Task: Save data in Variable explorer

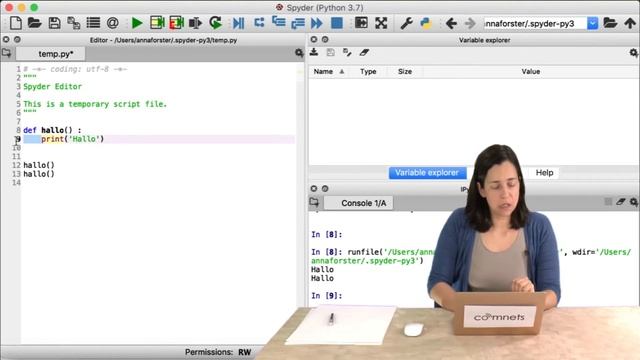Action: coord(331,52)
